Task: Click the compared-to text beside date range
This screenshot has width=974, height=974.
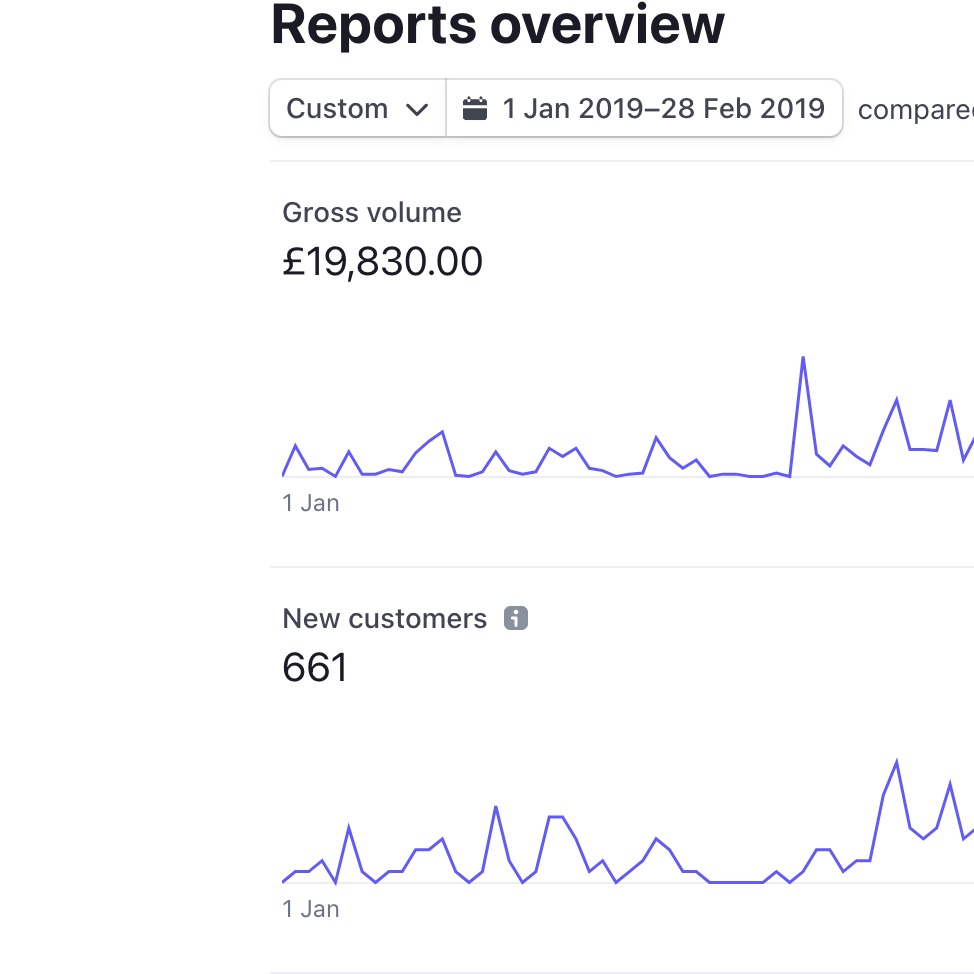Action: [915, 110]
